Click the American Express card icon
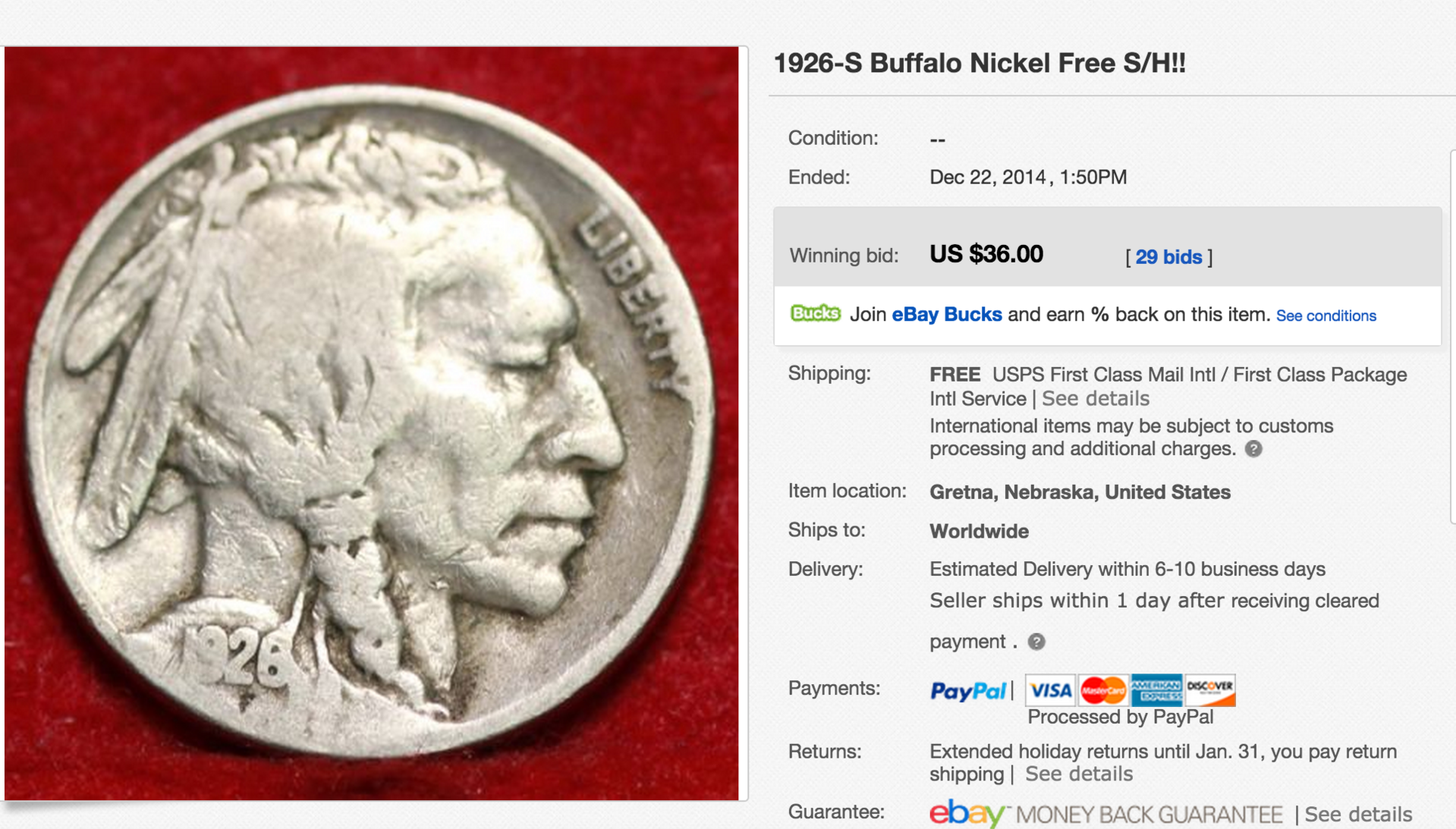 click(x=1156, y=689)
